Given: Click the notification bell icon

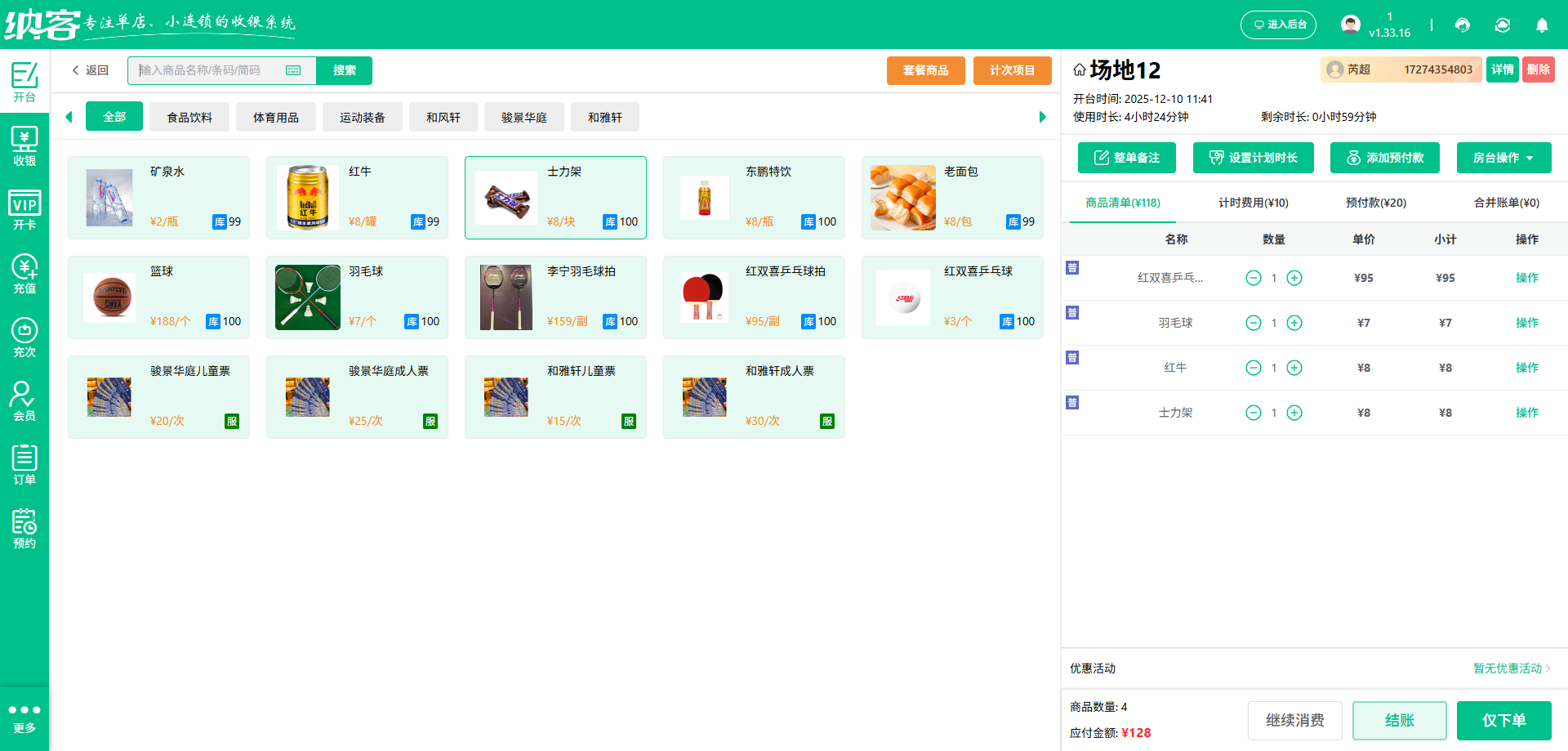Looking at the screenshot, I should coord(1542,25).
